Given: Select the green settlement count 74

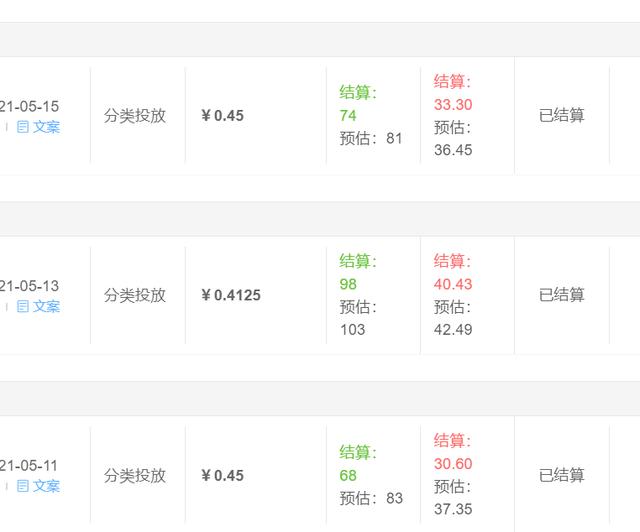Looking at the screenshot, I should 348,116.
